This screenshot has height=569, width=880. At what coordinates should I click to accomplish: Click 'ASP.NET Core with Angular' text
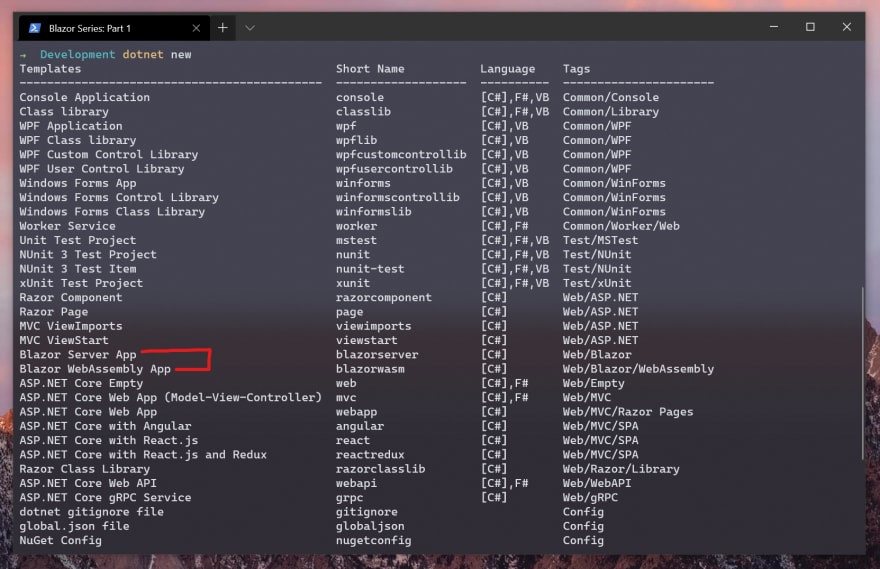pos(106,426)
